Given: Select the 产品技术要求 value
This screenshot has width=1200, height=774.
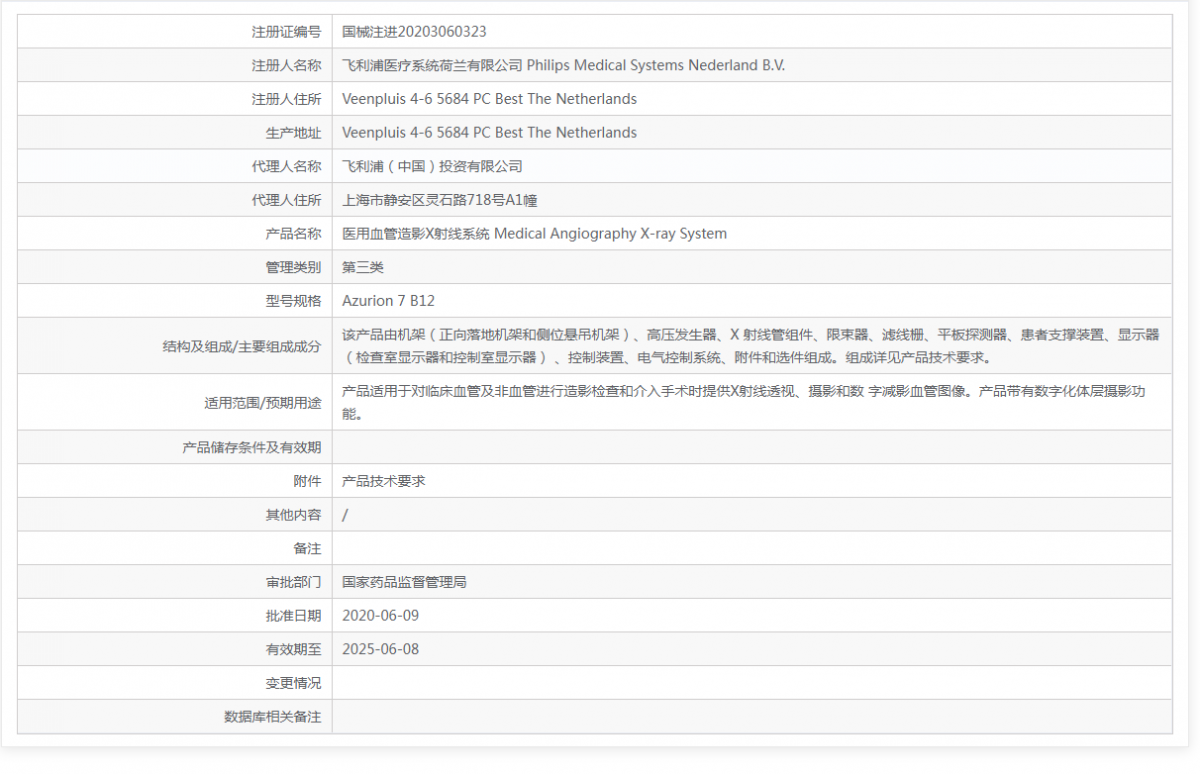Looking at the screenshot, I should coord(384,481).
